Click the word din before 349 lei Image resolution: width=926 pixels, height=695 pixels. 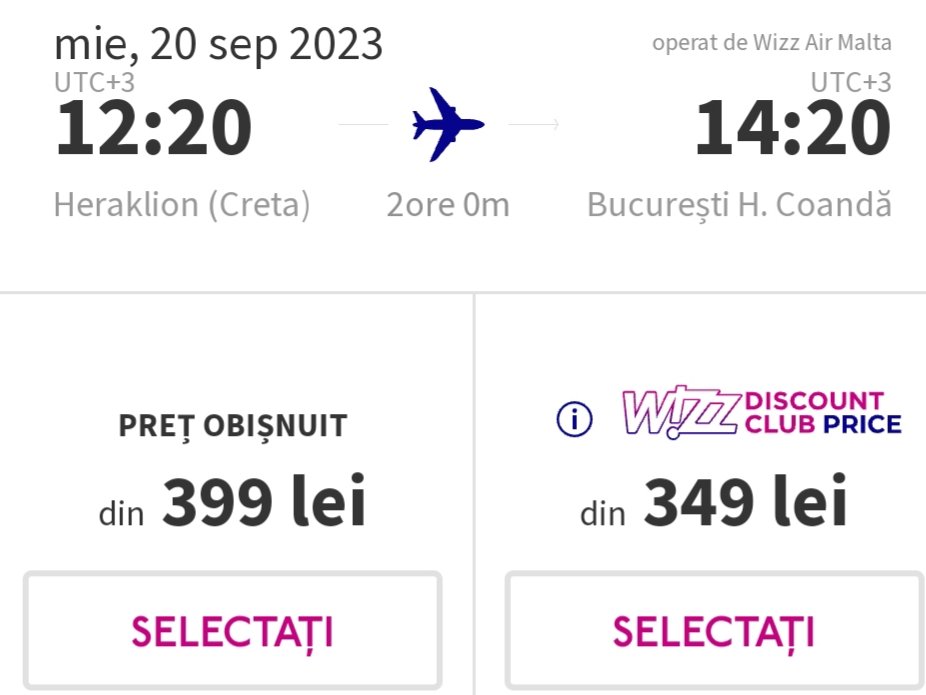click(x=602, y=514)
